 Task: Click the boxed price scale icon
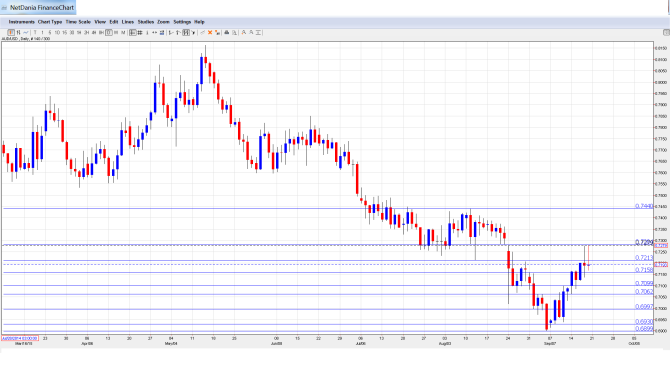(186, 32)
